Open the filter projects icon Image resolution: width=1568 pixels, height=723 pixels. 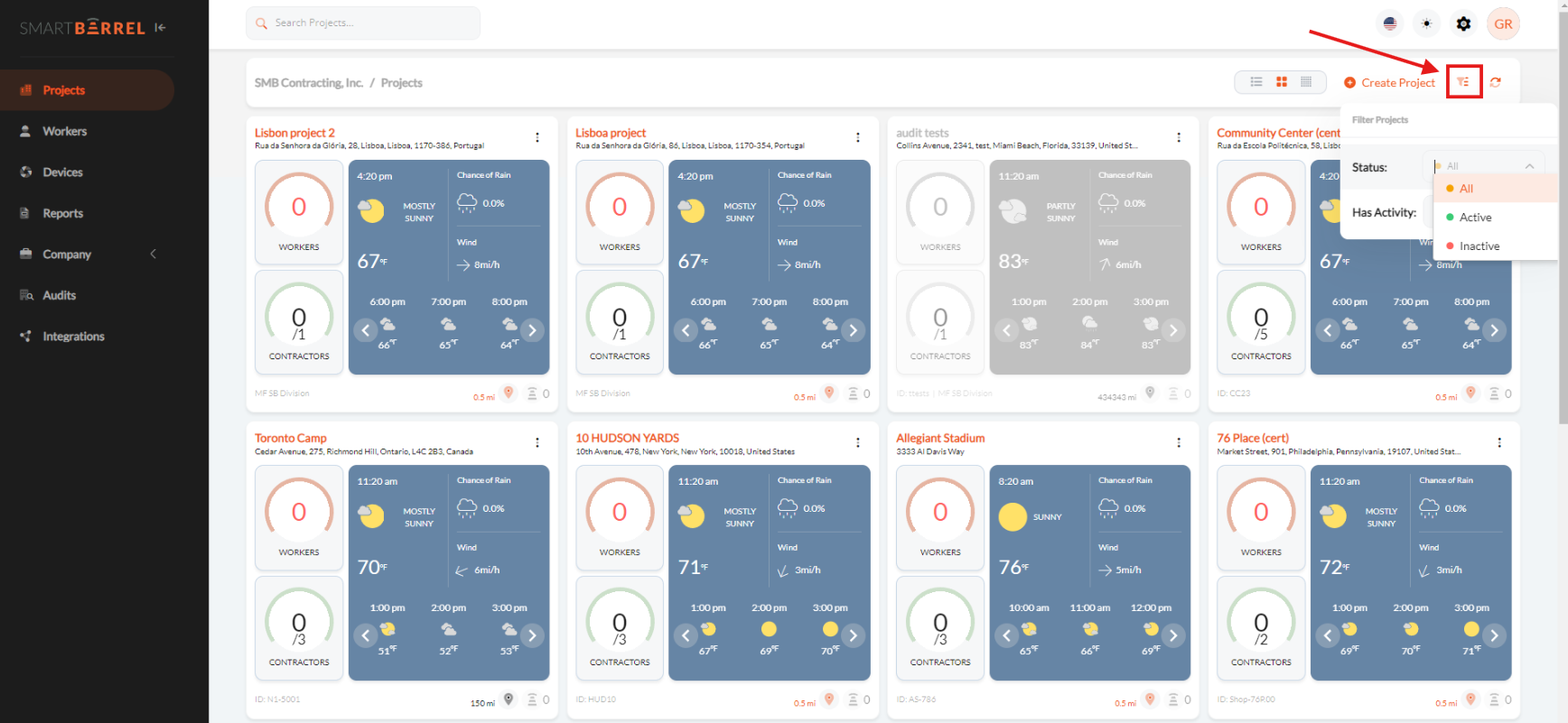pos(1463,82)
